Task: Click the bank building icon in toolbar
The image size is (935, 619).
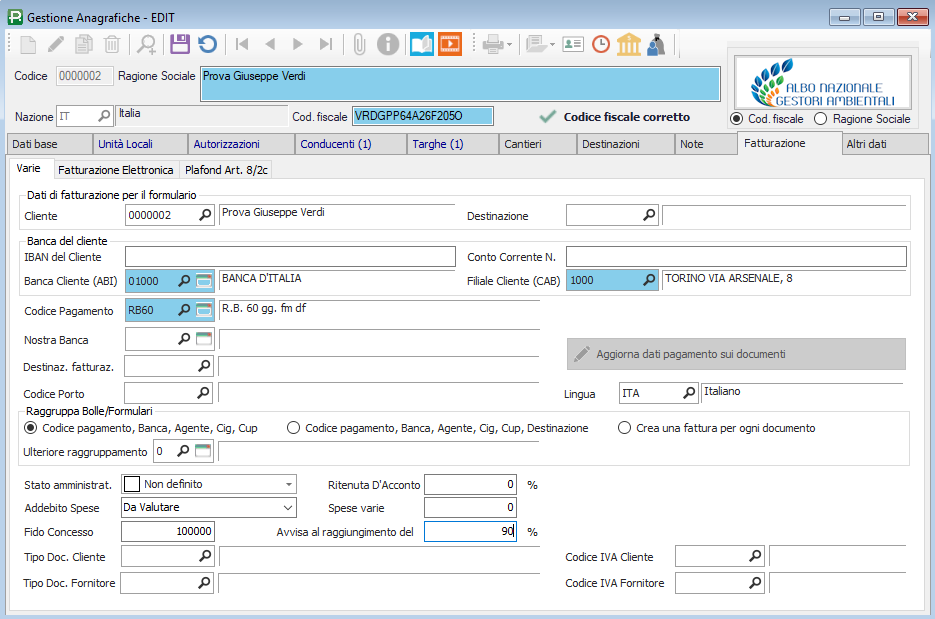Action: click(629, 44)
